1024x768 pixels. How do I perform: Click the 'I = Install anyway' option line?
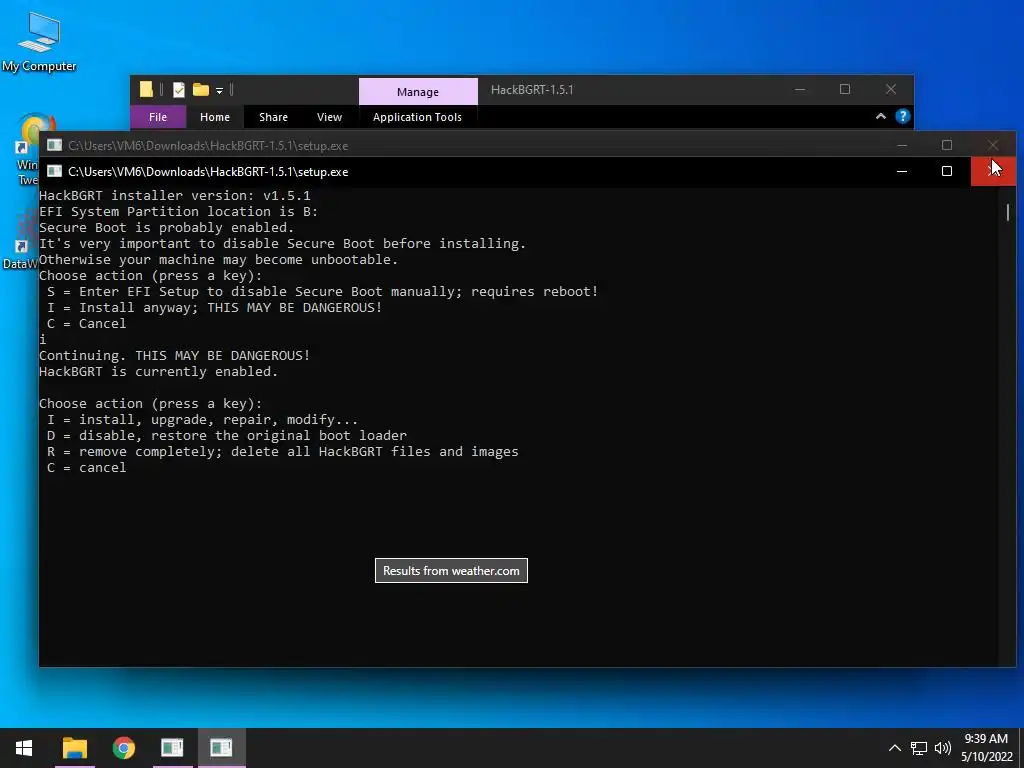pos(215,308)
